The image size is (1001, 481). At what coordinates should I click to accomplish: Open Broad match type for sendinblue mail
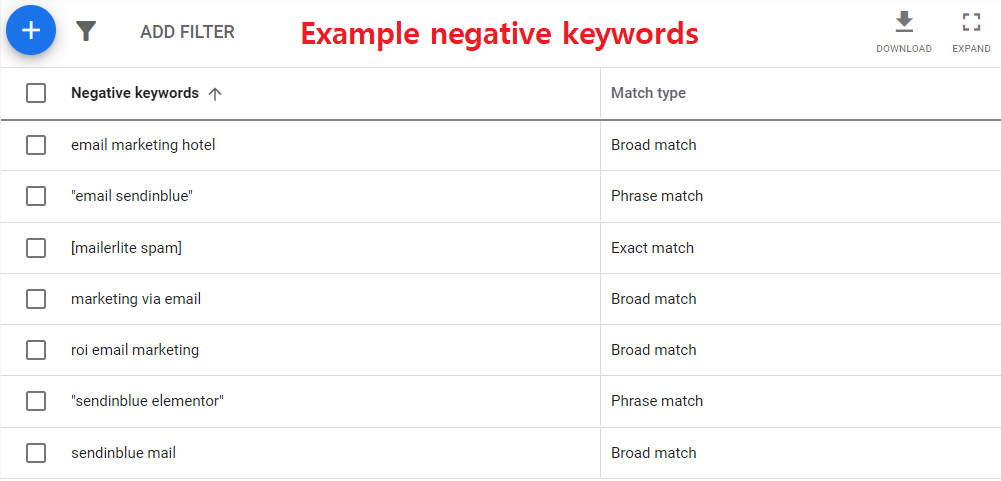click(x=653, y=453)
